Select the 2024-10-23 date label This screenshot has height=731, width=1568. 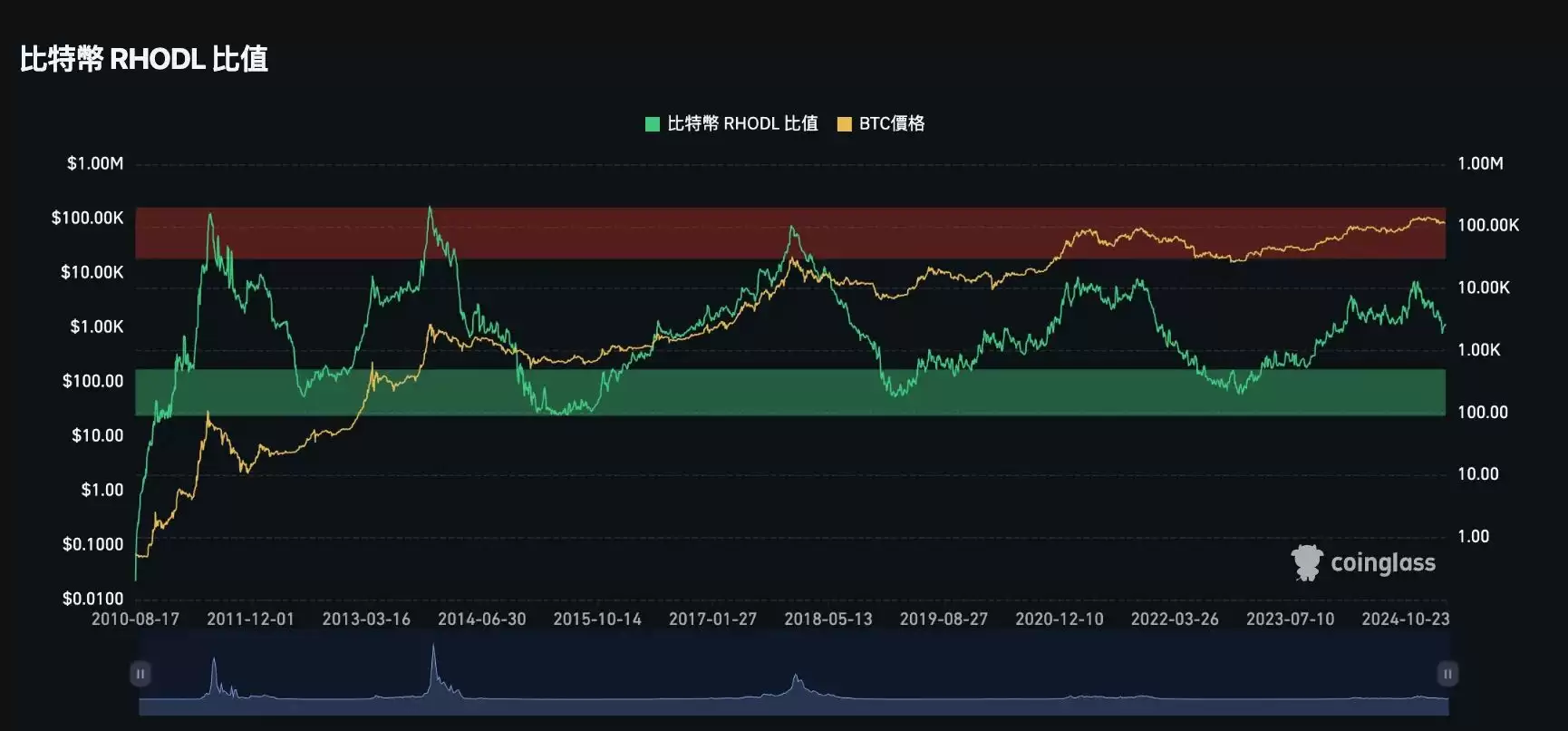point(1405,619)
